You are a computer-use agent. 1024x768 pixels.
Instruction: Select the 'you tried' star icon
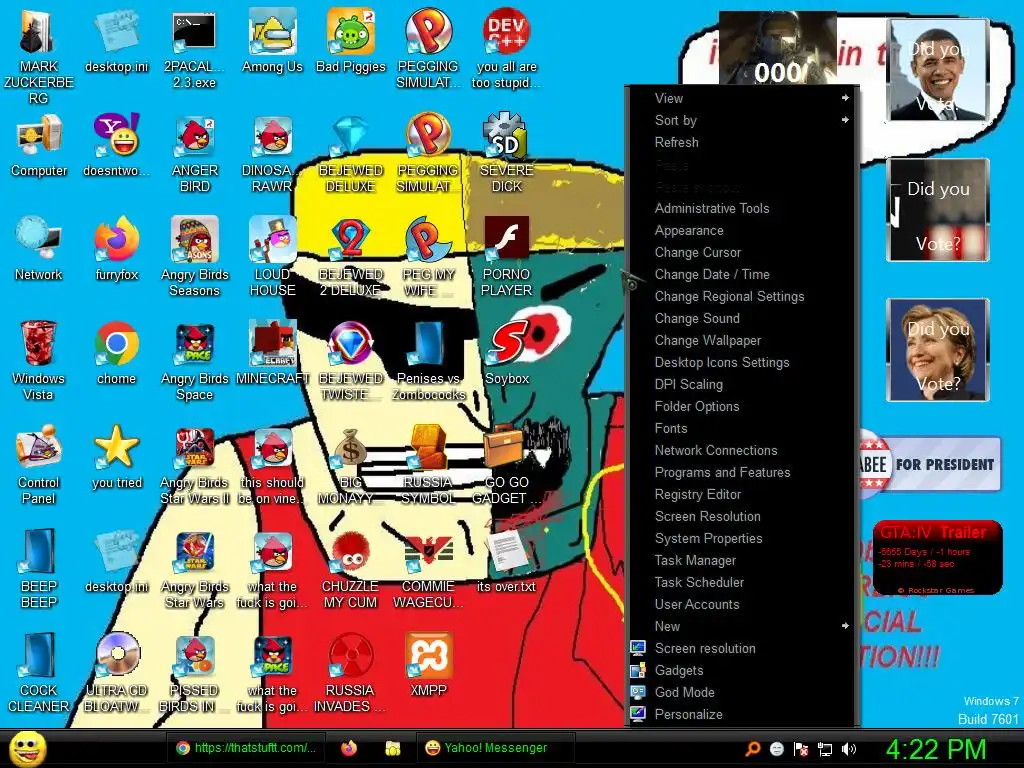coord(116,456)
